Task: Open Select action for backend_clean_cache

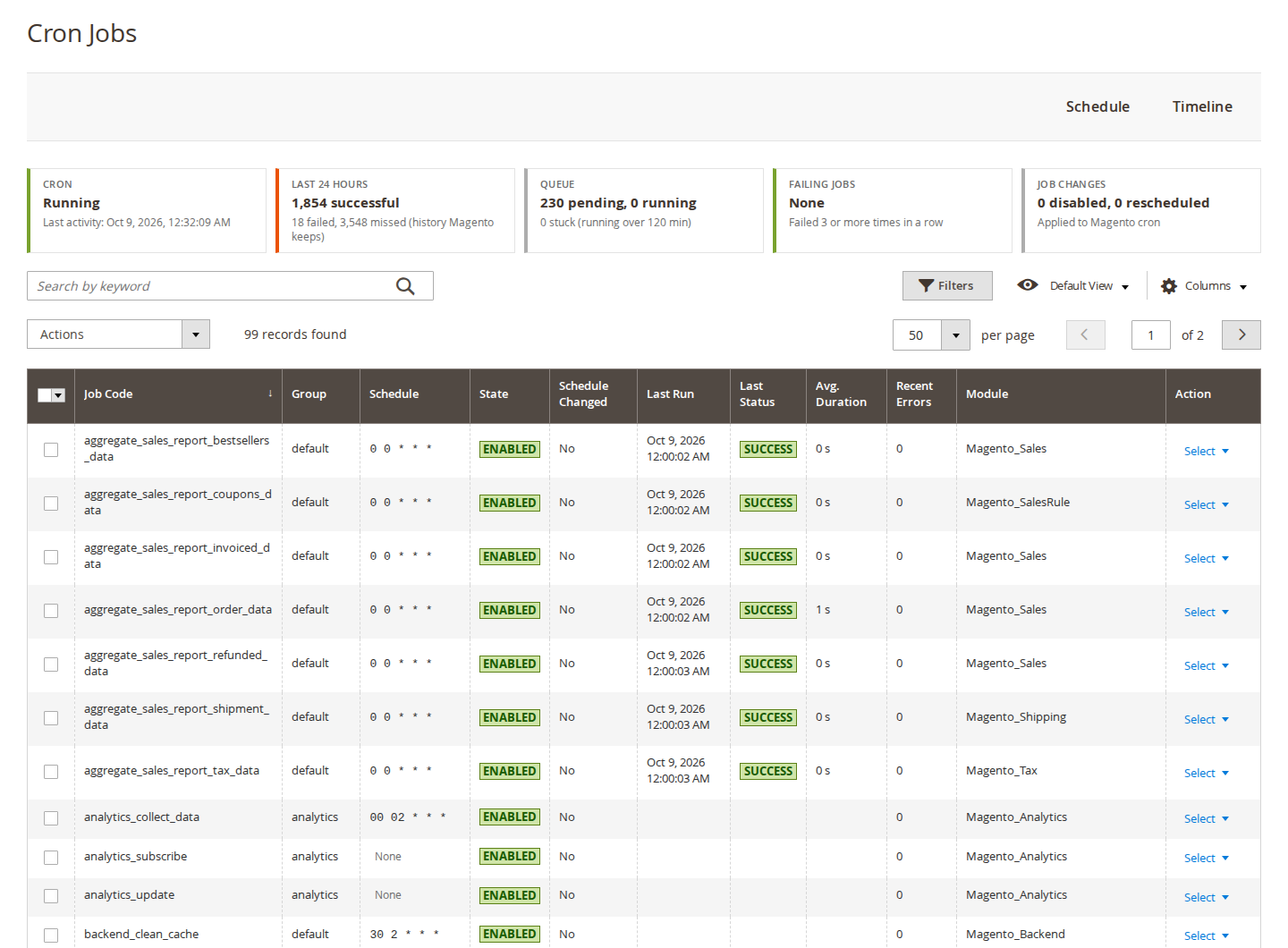Action: pos(1206,935)
